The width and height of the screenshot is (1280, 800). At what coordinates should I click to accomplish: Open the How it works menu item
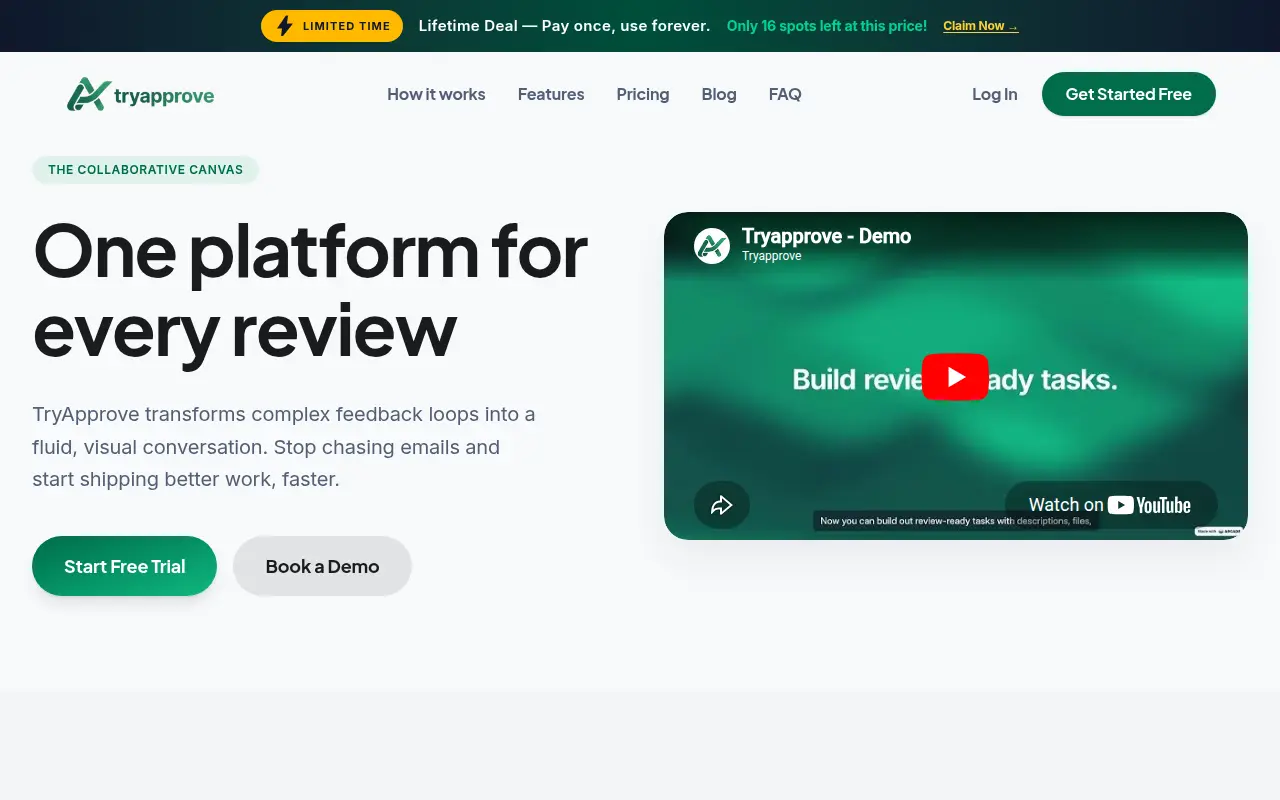point(436,94)
